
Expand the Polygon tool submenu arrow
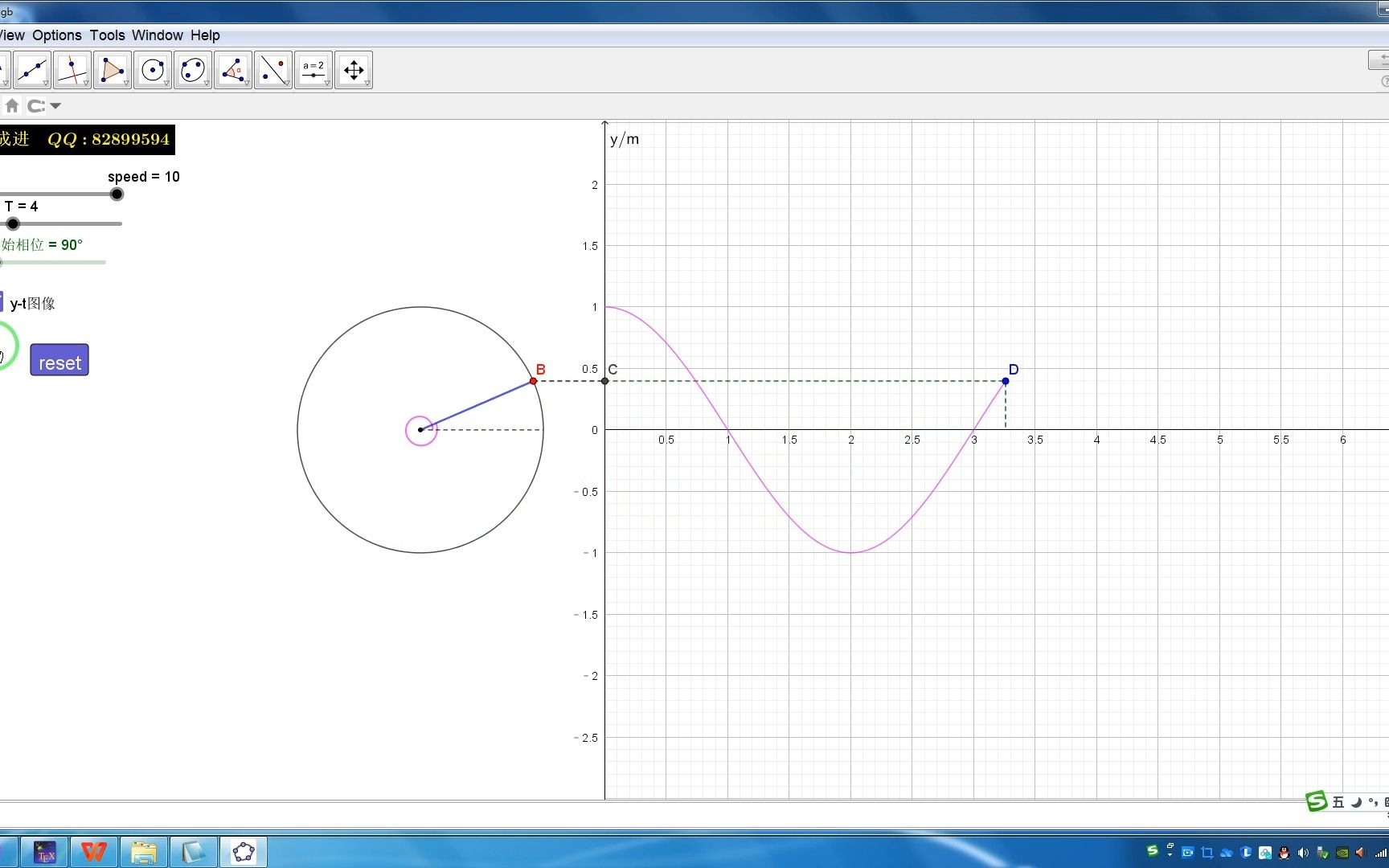(126, 84)
